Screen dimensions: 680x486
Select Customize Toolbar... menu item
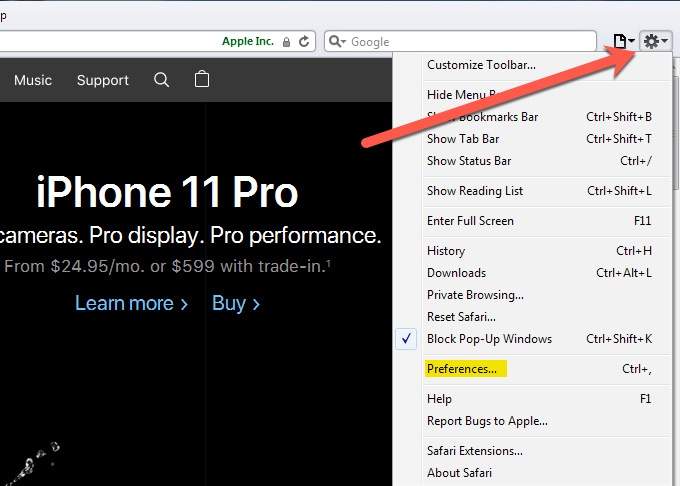(481, 65)
